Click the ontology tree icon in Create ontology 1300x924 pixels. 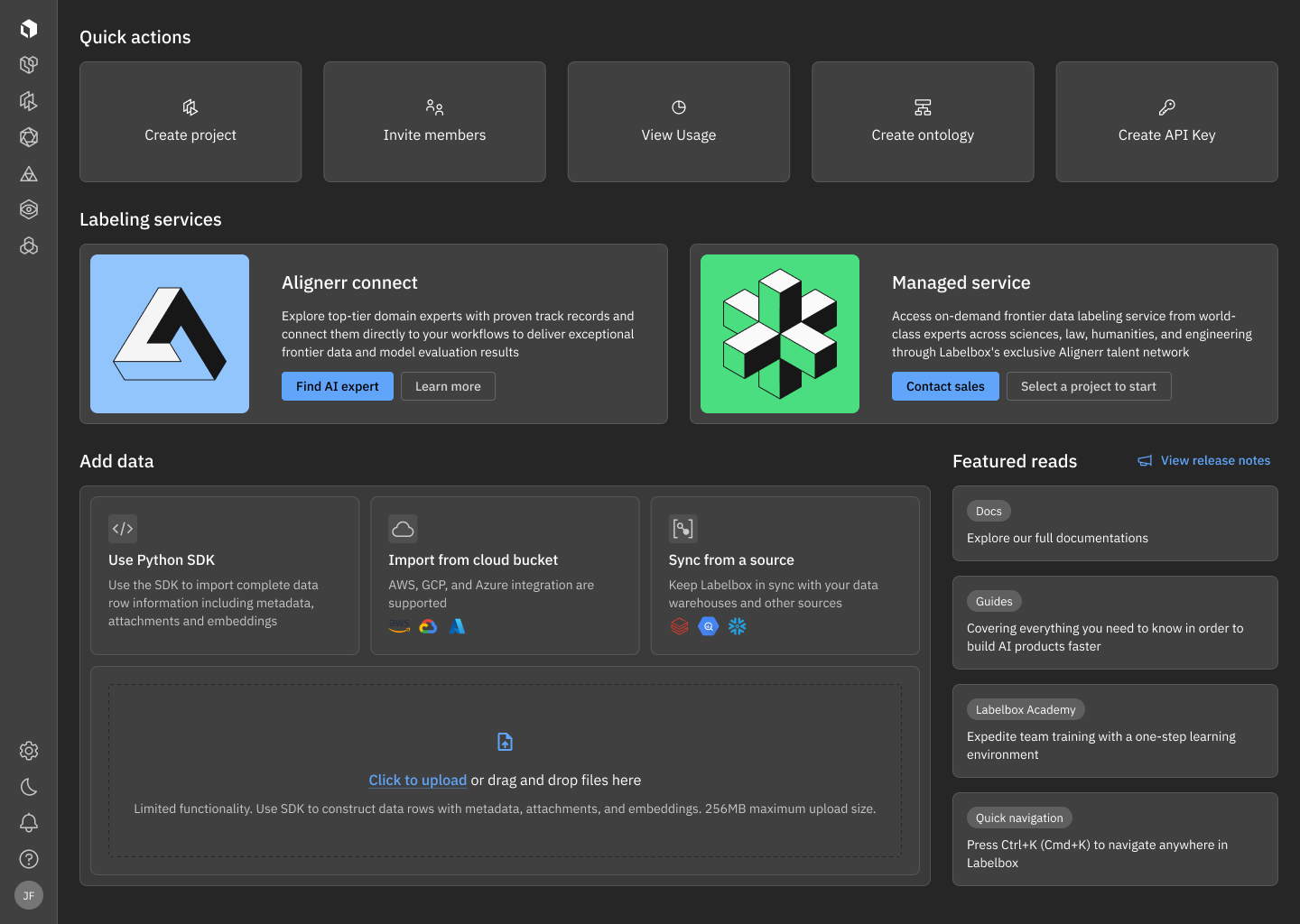923,107
